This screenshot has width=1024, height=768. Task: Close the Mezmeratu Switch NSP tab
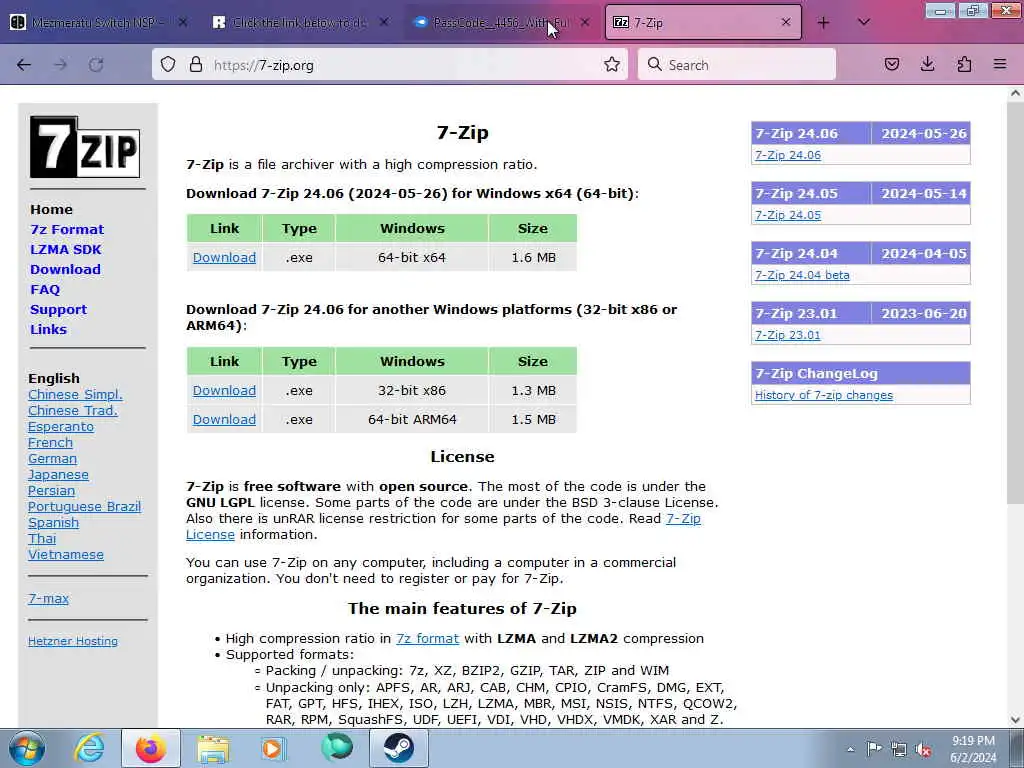pyautogui.click(x=183, y=22)
